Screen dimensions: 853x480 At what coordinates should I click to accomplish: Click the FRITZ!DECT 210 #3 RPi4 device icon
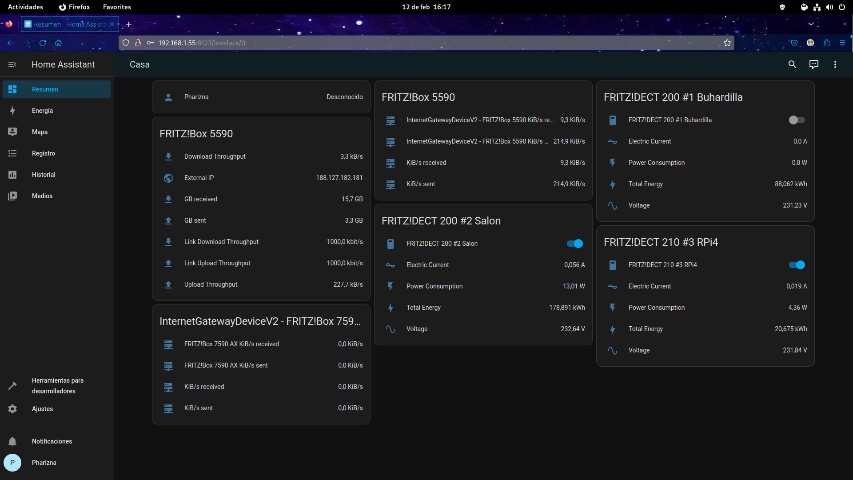pyautogui.click(x=613, y=265)
